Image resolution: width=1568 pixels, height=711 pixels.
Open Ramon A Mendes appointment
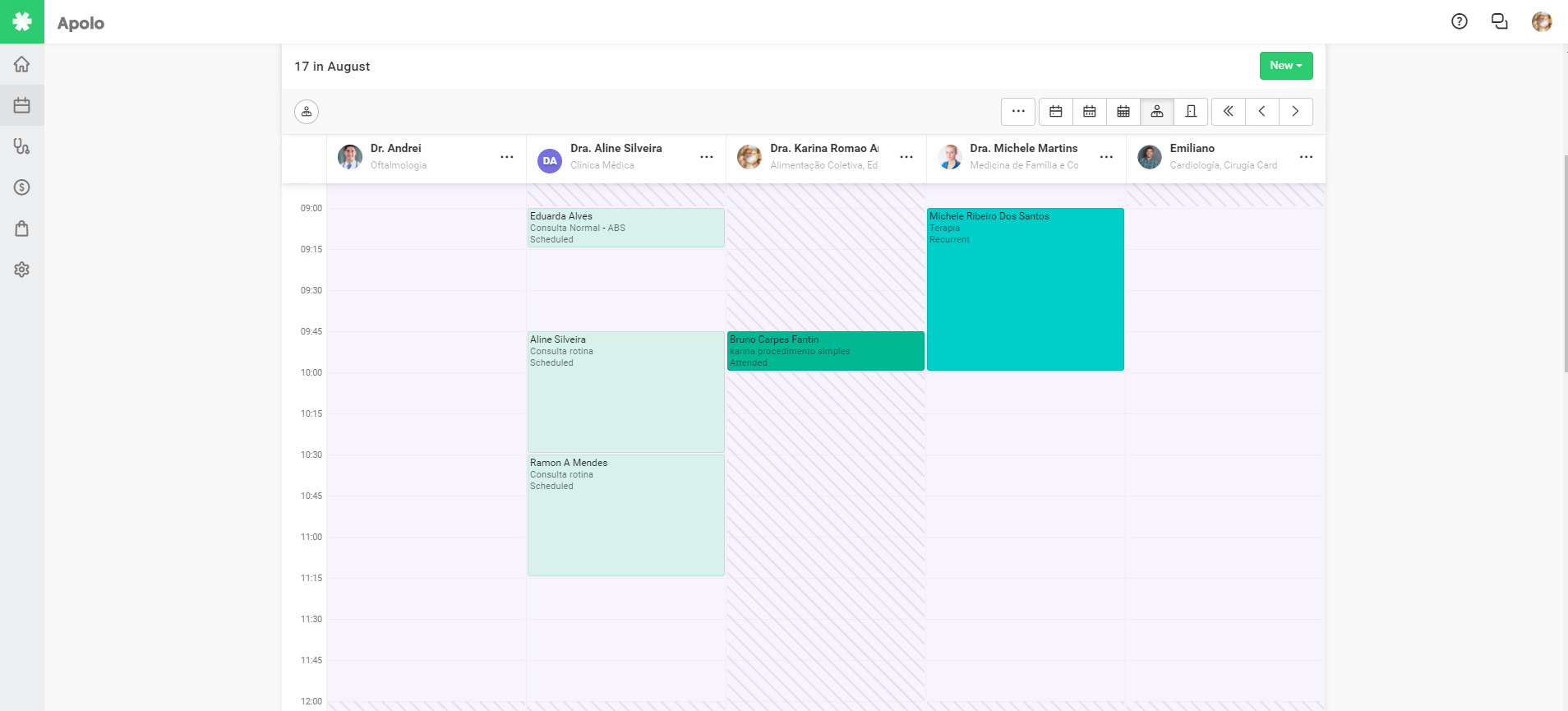click(626, 515)
